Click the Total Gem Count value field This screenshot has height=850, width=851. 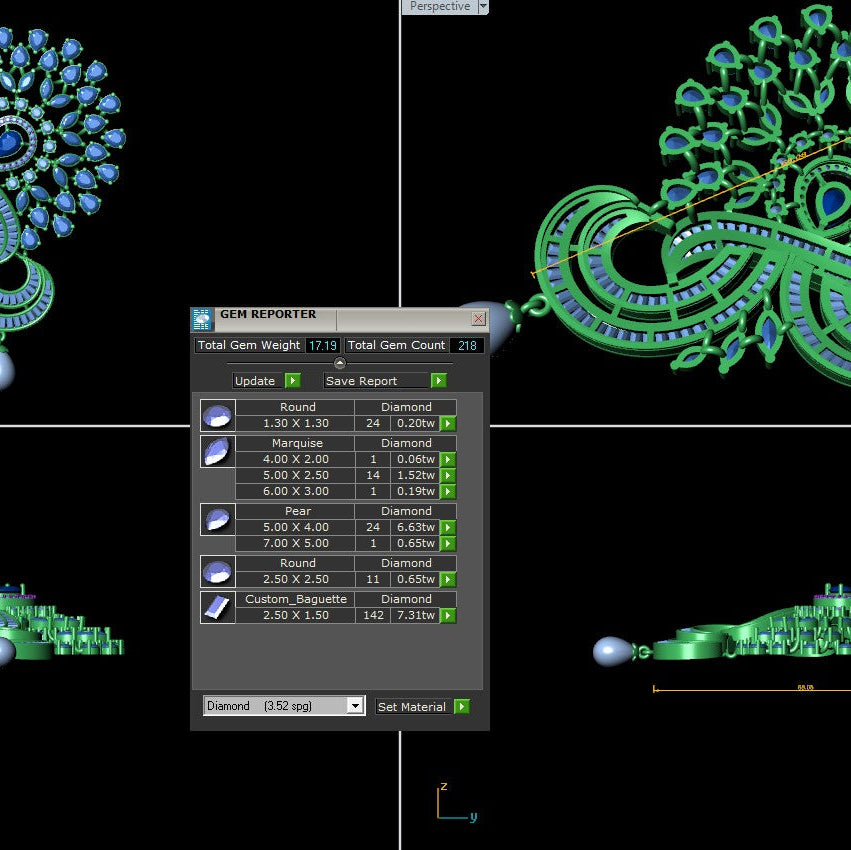467,345
